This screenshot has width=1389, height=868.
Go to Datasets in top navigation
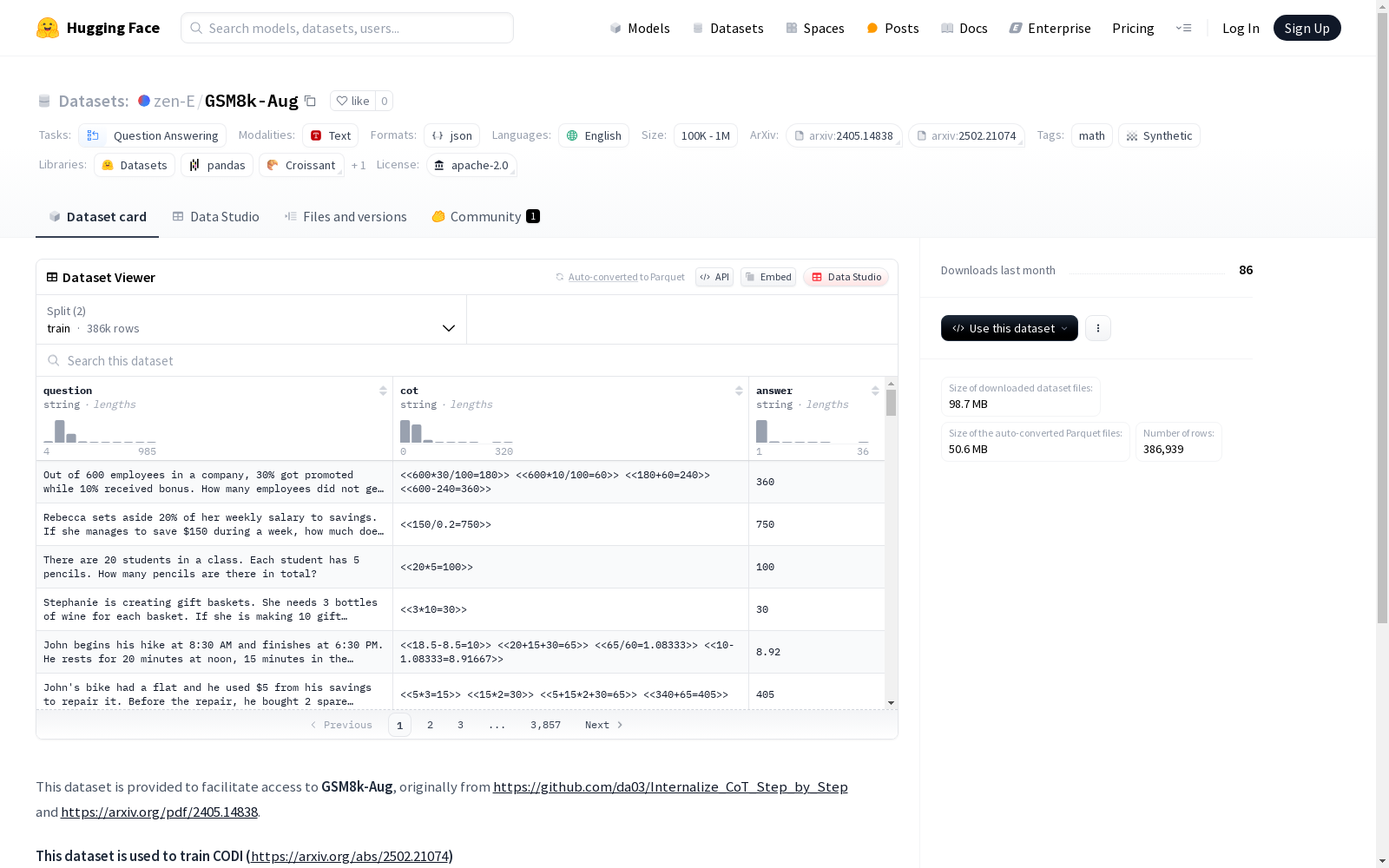[727, 28]
